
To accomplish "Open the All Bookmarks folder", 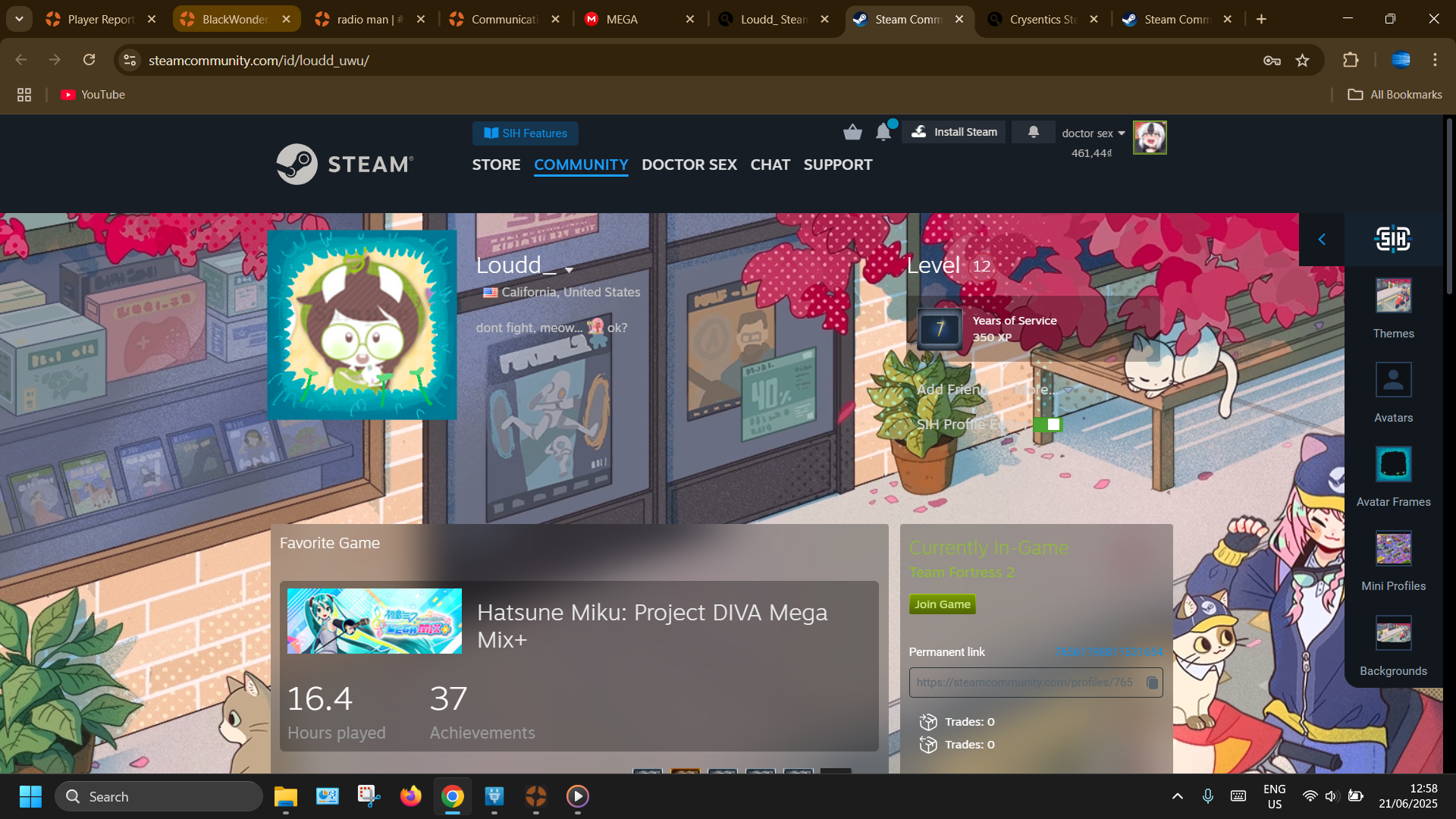I will [1395, 95].
